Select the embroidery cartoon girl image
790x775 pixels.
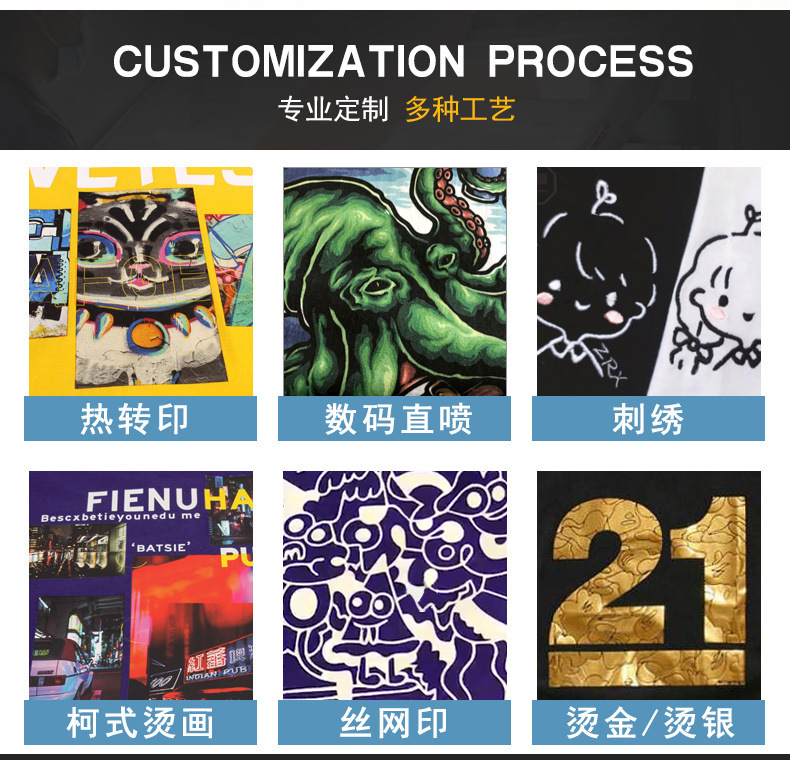[x=649, y=281]
